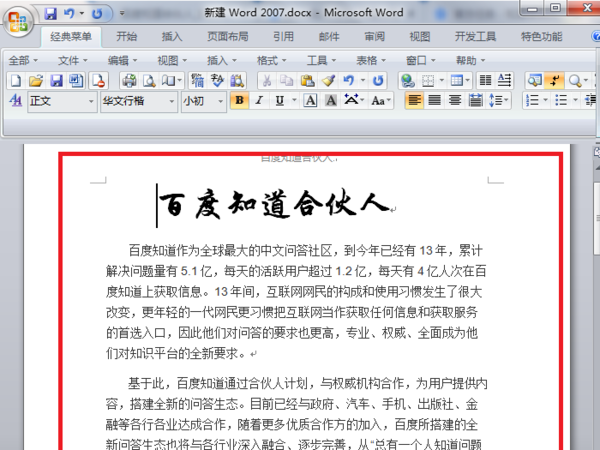Screen dimensions: 600x450
Task: Open the research binoculars tool
Action: click(x=237, y=81)
